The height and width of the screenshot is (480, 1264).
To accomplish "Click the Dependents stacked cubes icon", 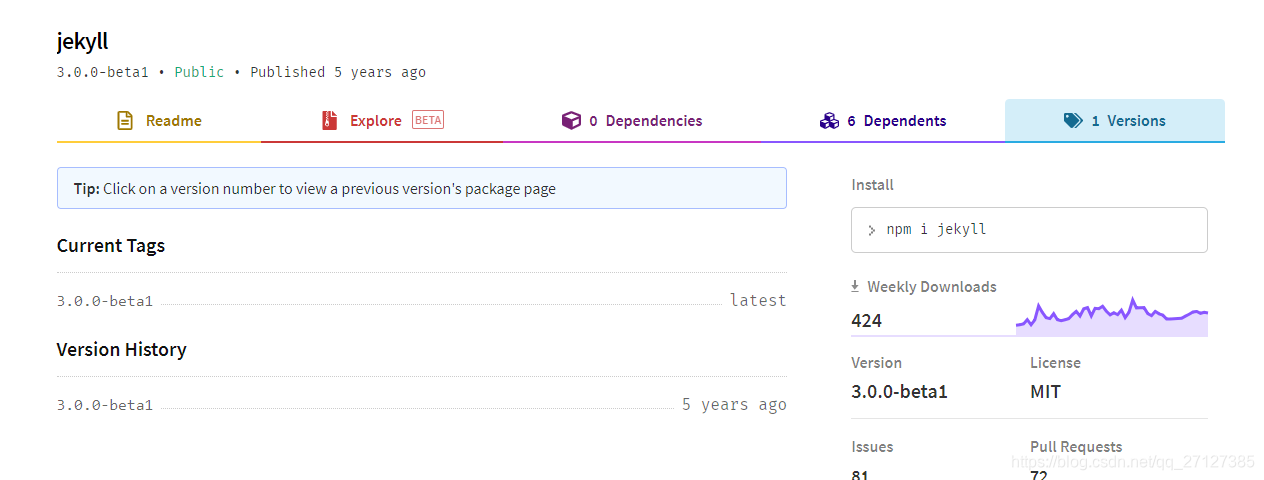I will click(829, 121).
